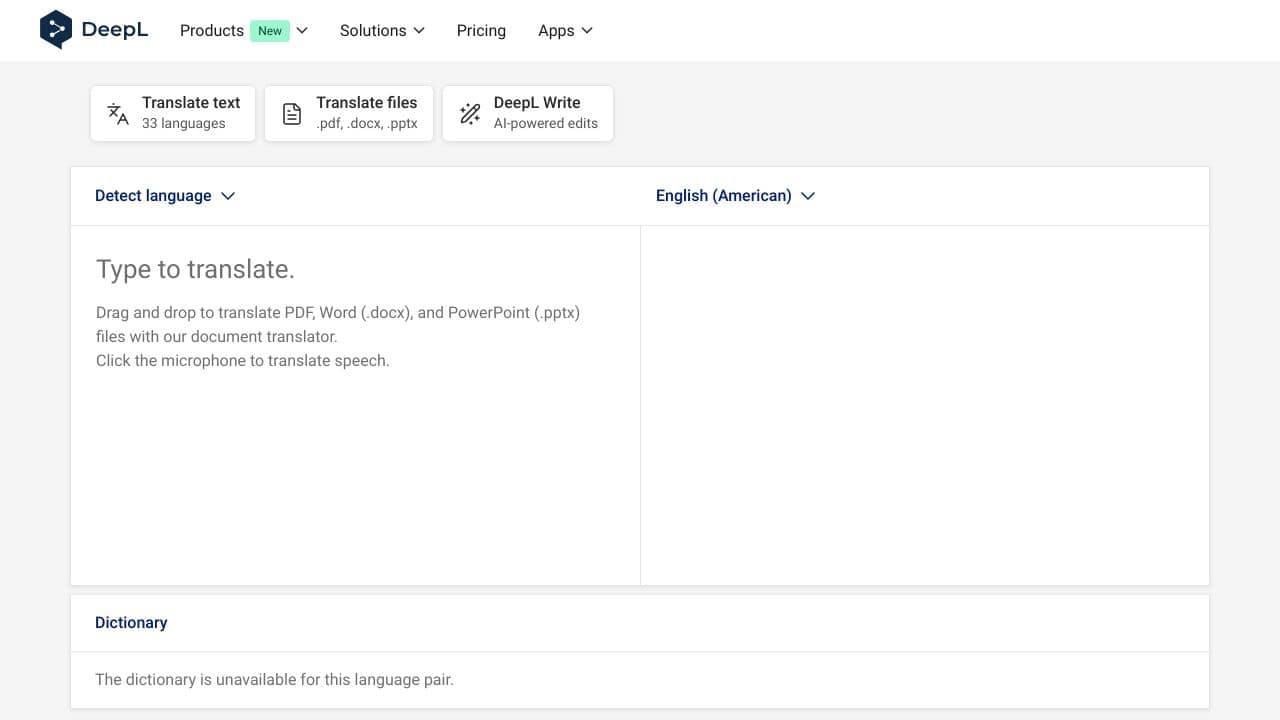Click the English (American) chevron

coord(808,196)
